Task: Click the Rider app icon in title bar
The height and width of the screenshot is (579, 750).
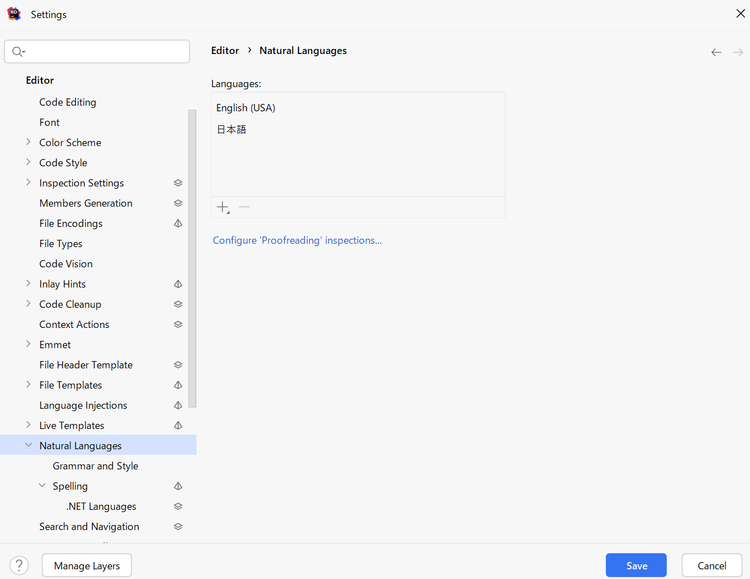Action: click(14, 14)
